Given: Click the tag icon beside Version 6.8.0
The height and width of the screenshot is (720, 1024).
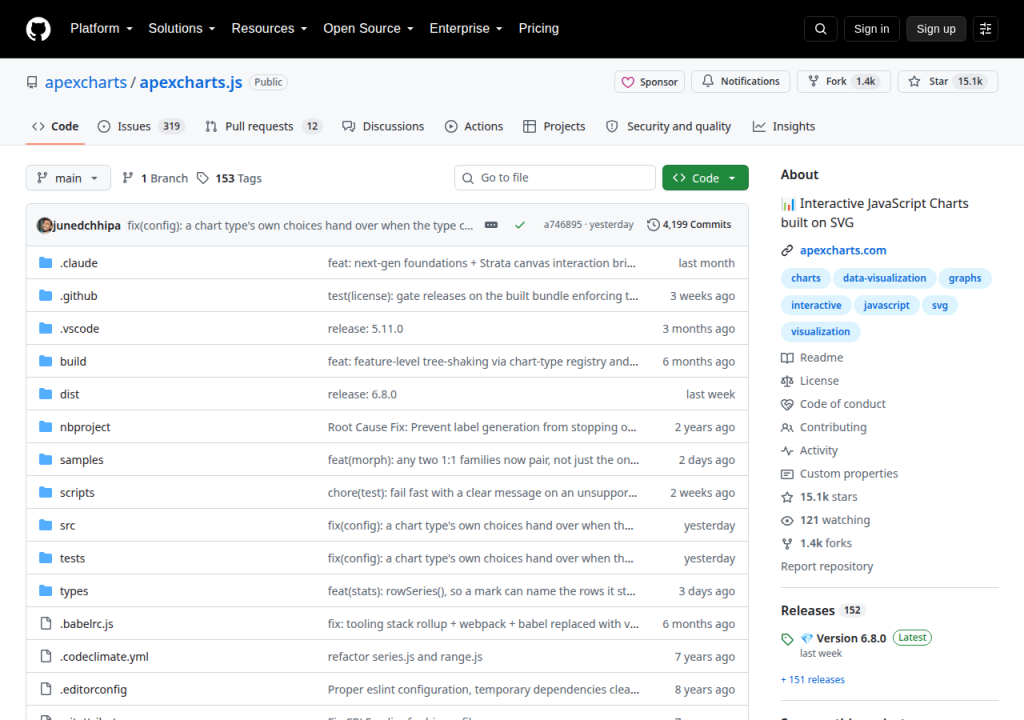Looking at the screenshot, I should 787,639.
